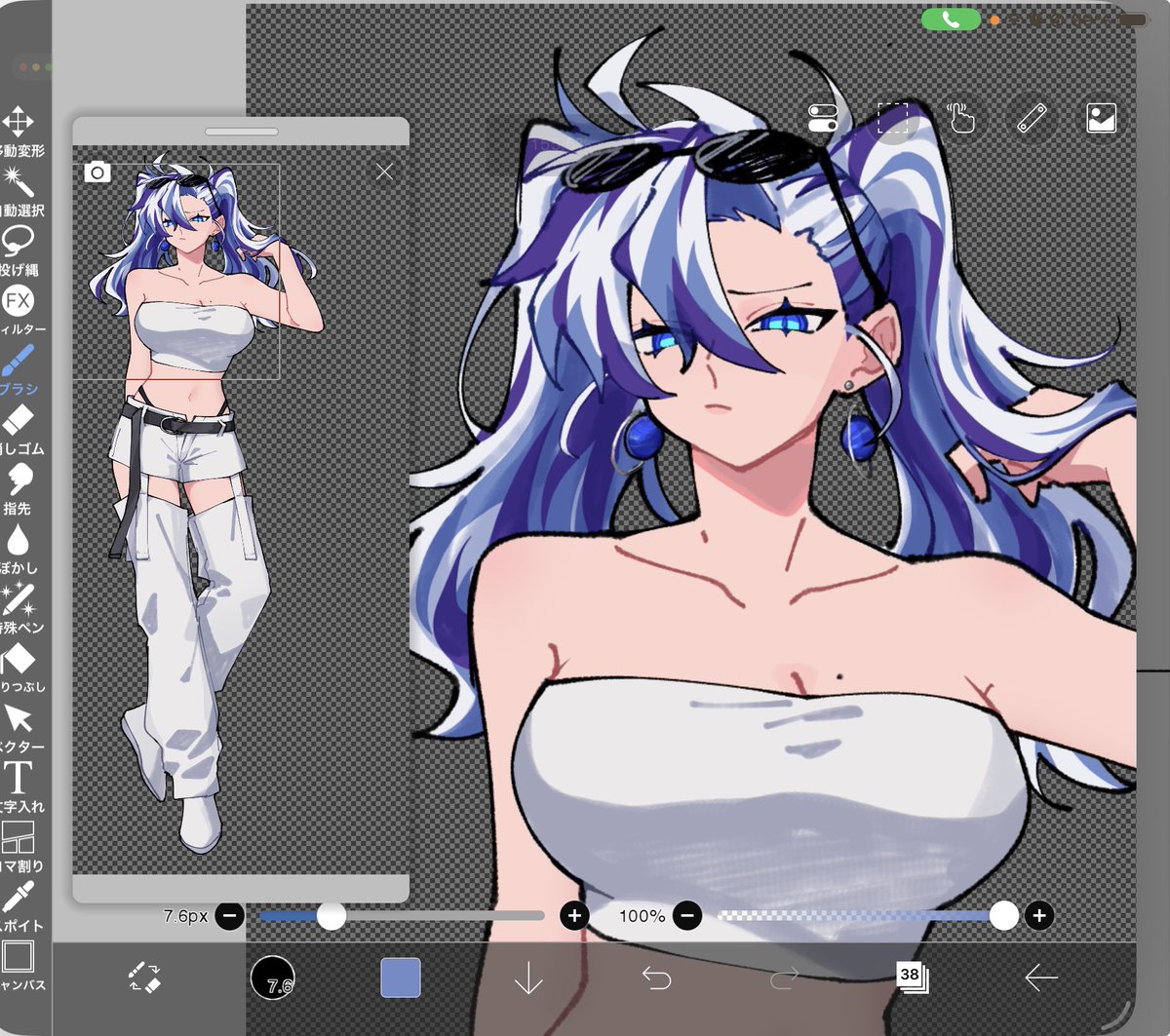
Task: Increase brush size with plus button
Action: pos(574,916)
